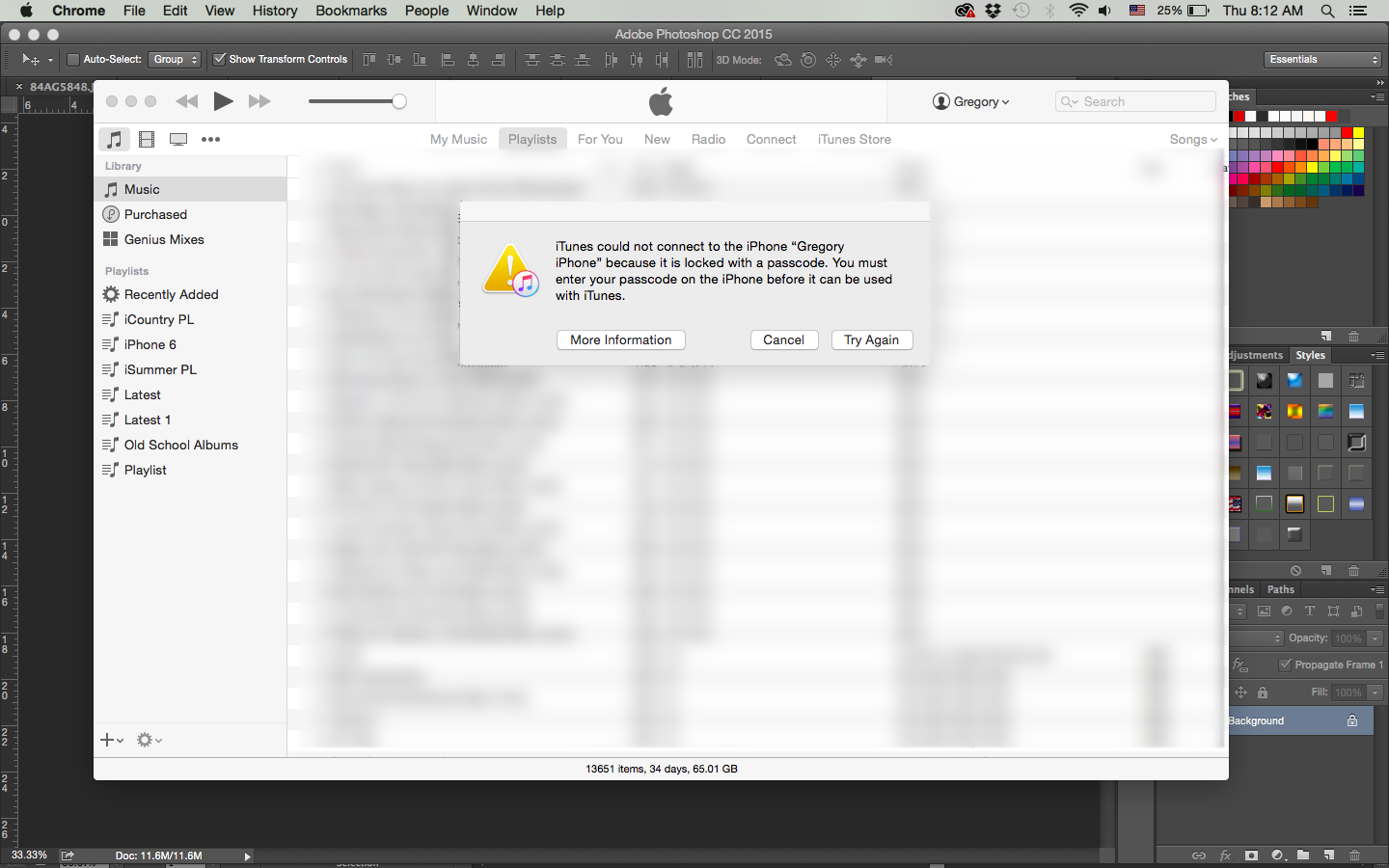The height and width of the screenshot is (868, 1389).
Task: Open the layer Fill dropdown arrow
Action: pos(1375,692)
